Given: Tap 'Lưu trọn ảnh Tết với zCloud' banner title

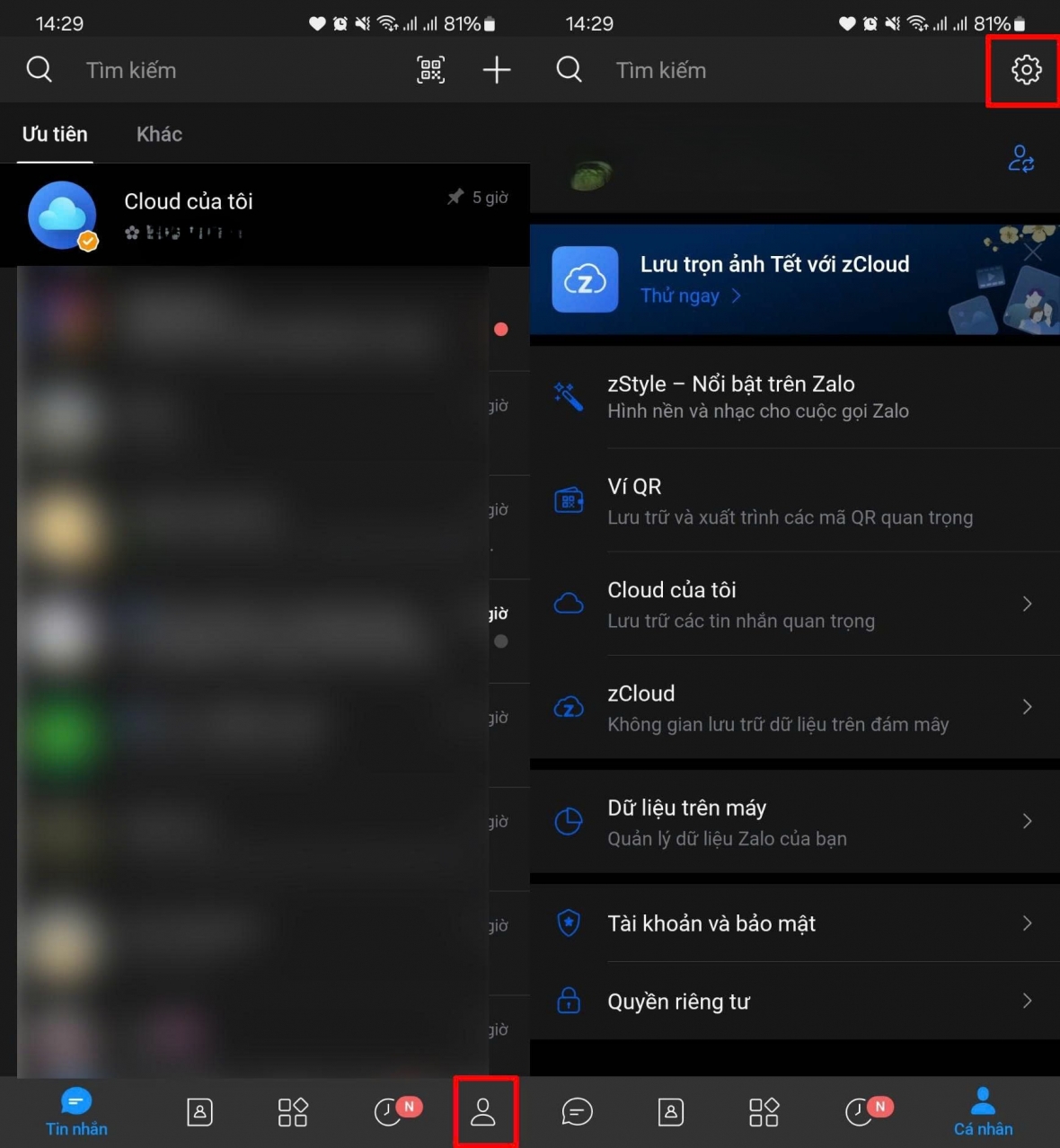Looking at the screenshot, I should click(x=774, y=264).
